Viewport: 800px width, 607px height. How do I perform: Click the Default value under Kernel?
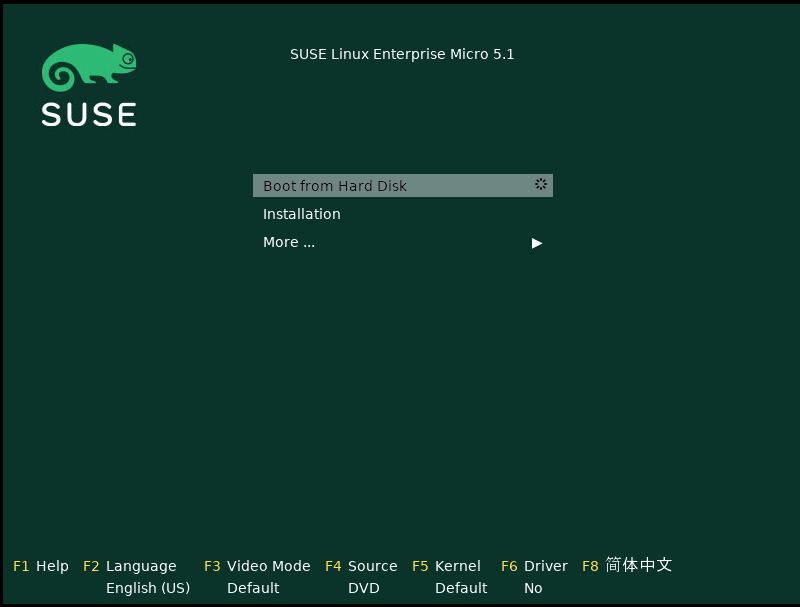point(461,588)
